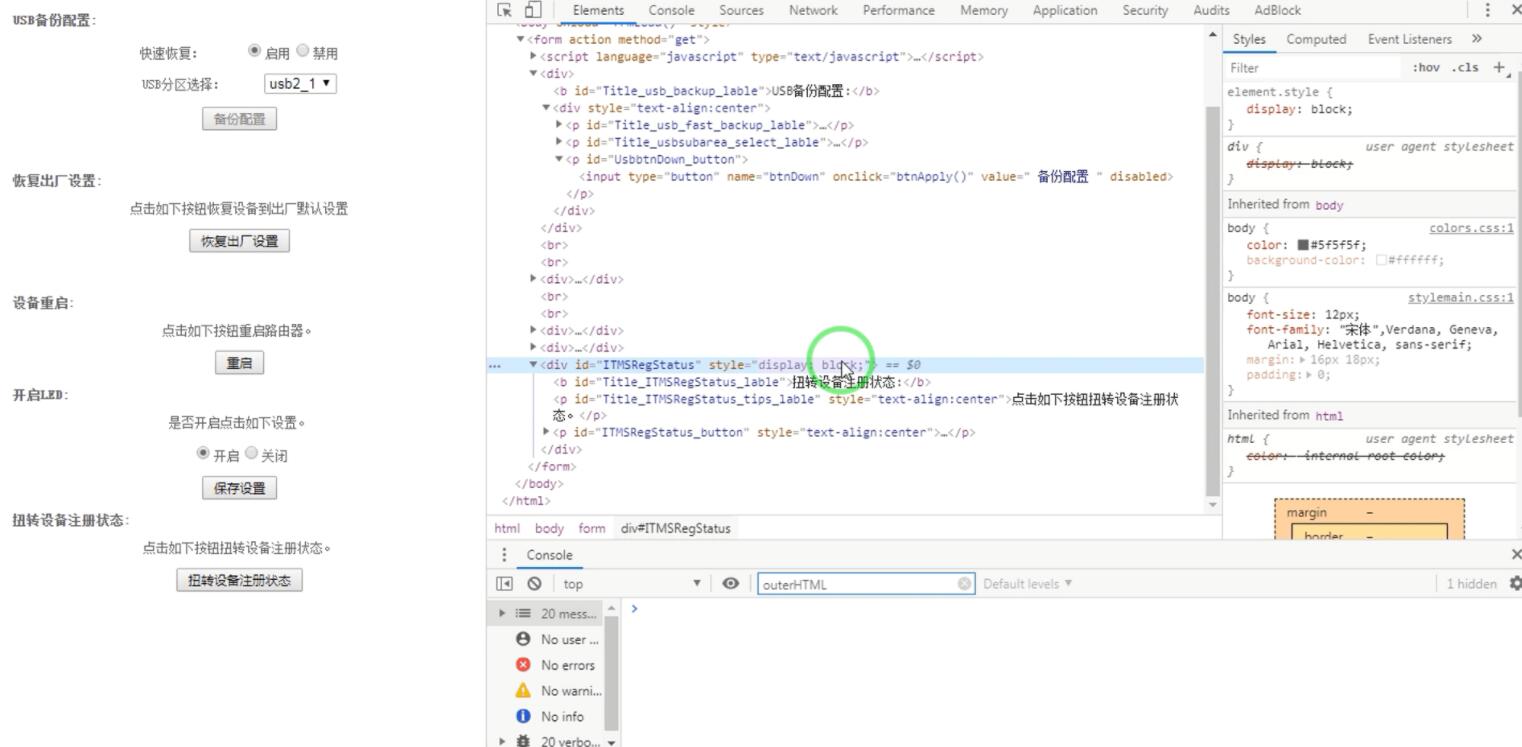
Task: Click the 保存设置 button
Action: click(x=240, y=488)
